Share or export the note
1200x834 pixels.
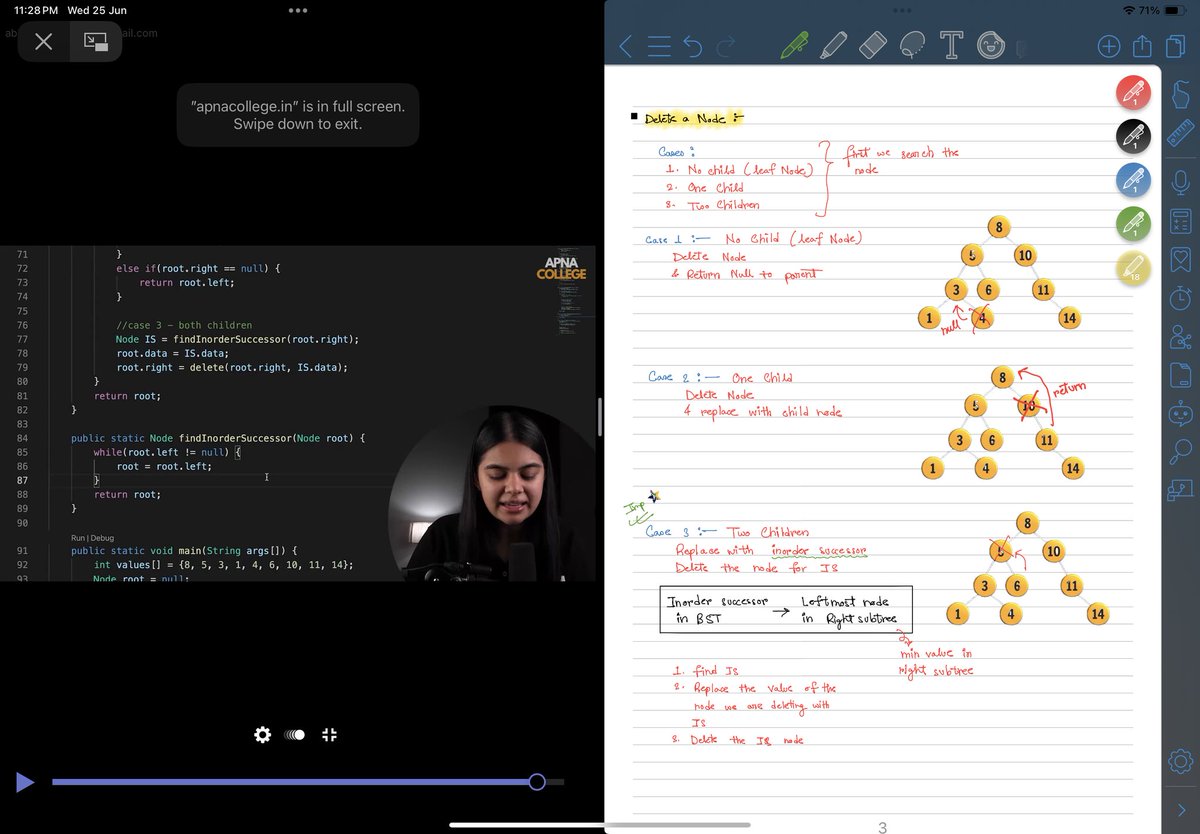click(1142, 45)
